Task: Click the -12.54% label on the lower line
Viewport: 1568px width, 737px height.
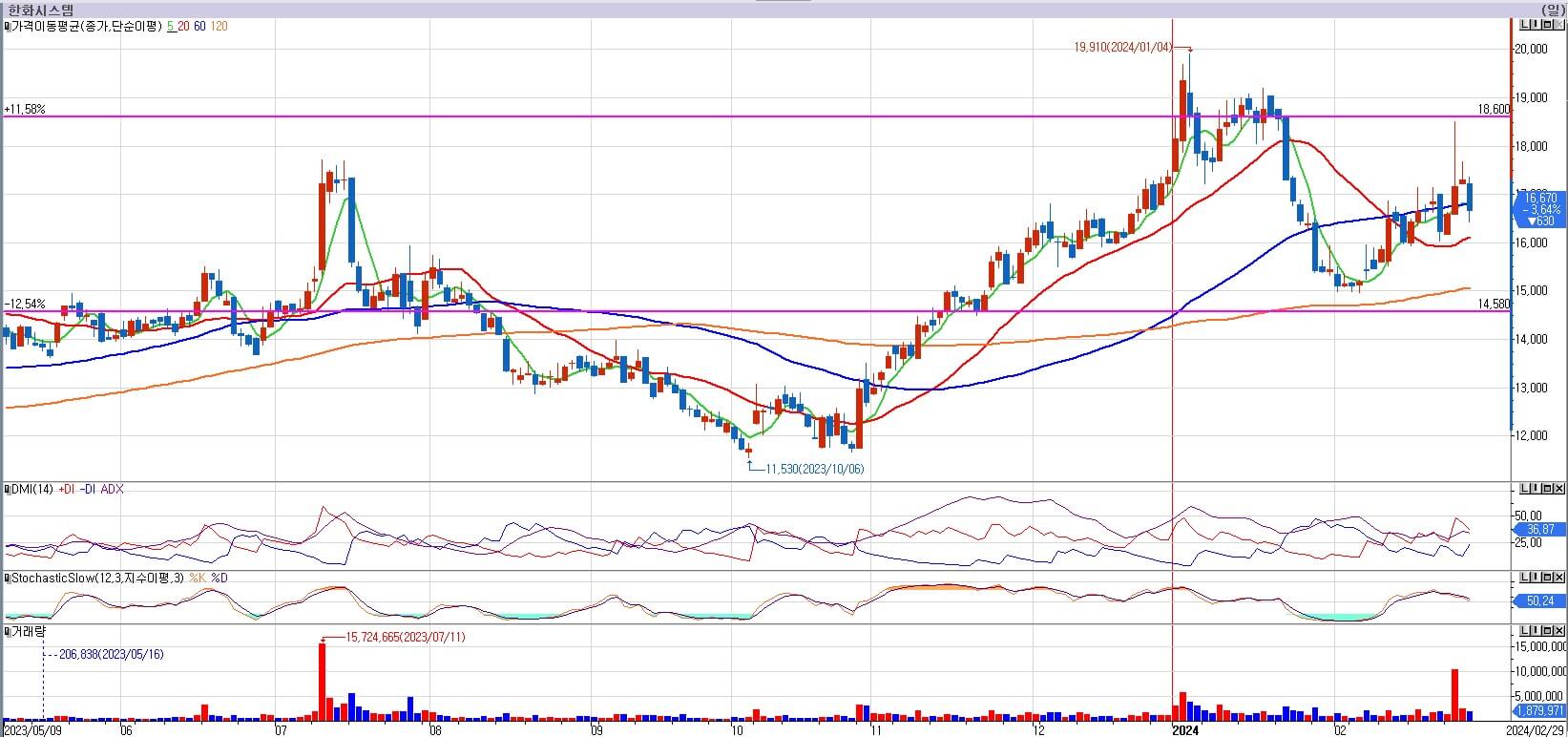Action: (25, 304)
